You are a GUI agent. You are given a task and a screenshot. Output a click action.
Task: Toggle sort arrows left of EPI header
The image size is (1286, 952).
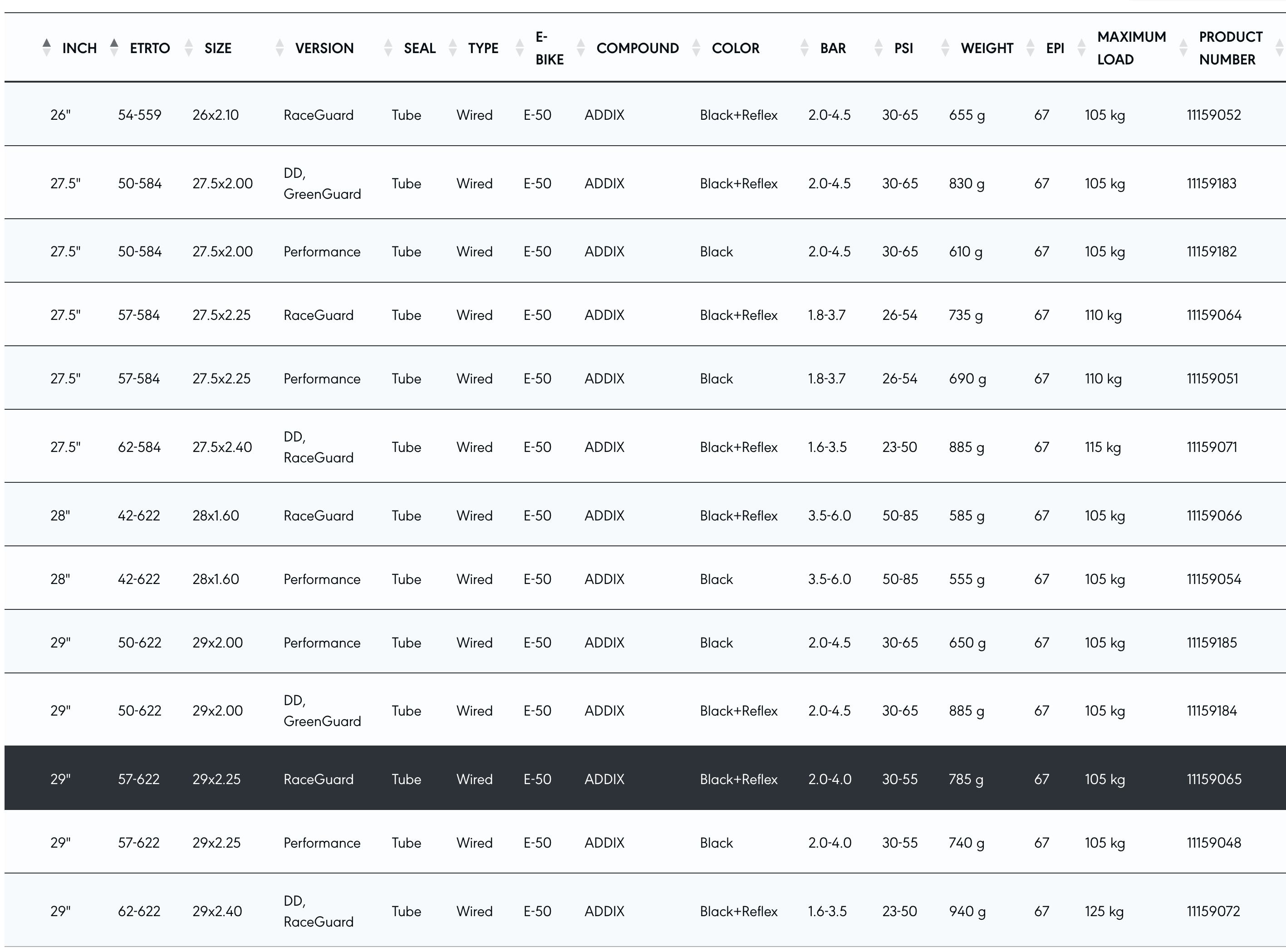(1030, 48)
